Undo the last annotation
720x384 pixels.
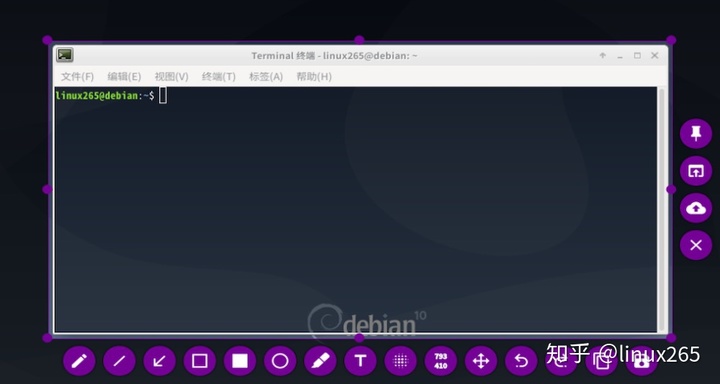pyautogui.click(x=521, y=361)
